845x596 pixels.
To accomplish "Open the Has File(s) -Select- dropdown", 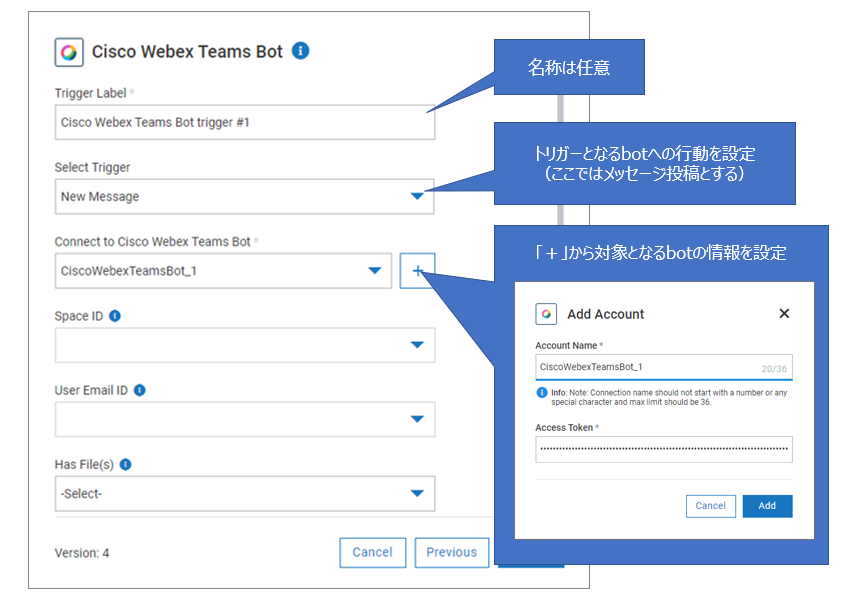I will click(x=417, y=493).
